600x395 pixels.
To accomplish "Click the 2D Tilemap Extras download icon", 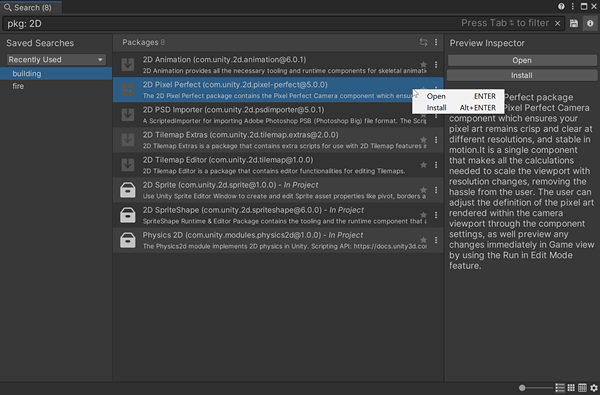I will [x=128, y=140].
